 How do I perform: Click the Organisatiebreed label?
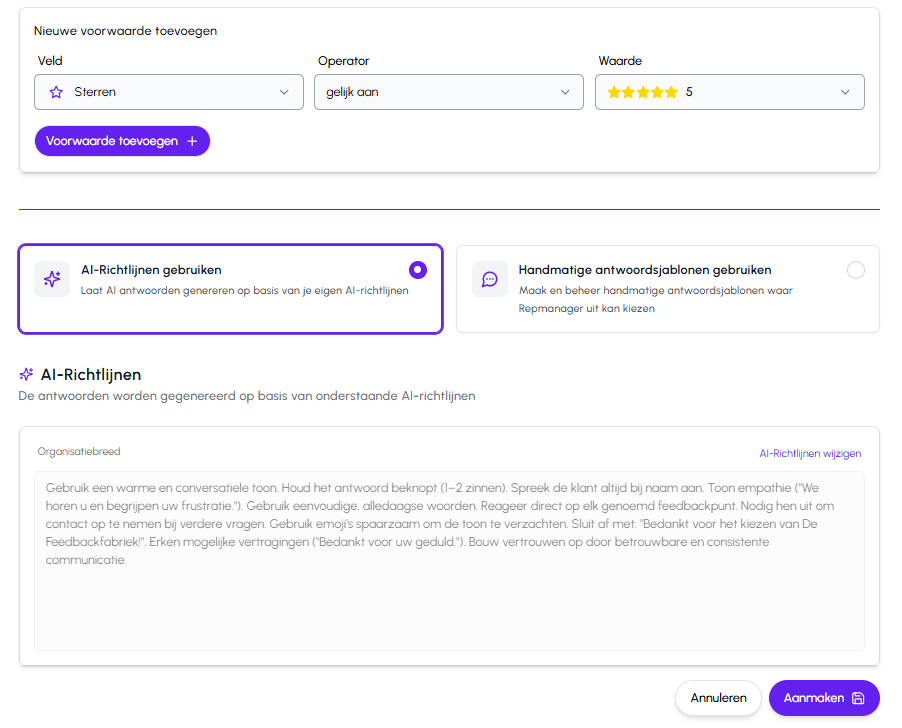point(79,451)
